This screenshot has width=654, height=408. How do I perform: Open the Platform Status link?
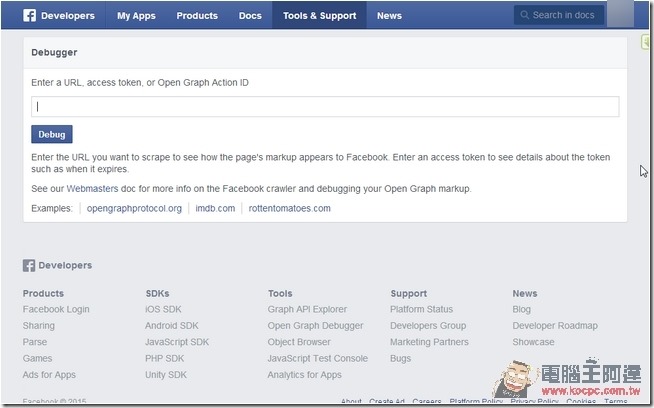[421, 310]
